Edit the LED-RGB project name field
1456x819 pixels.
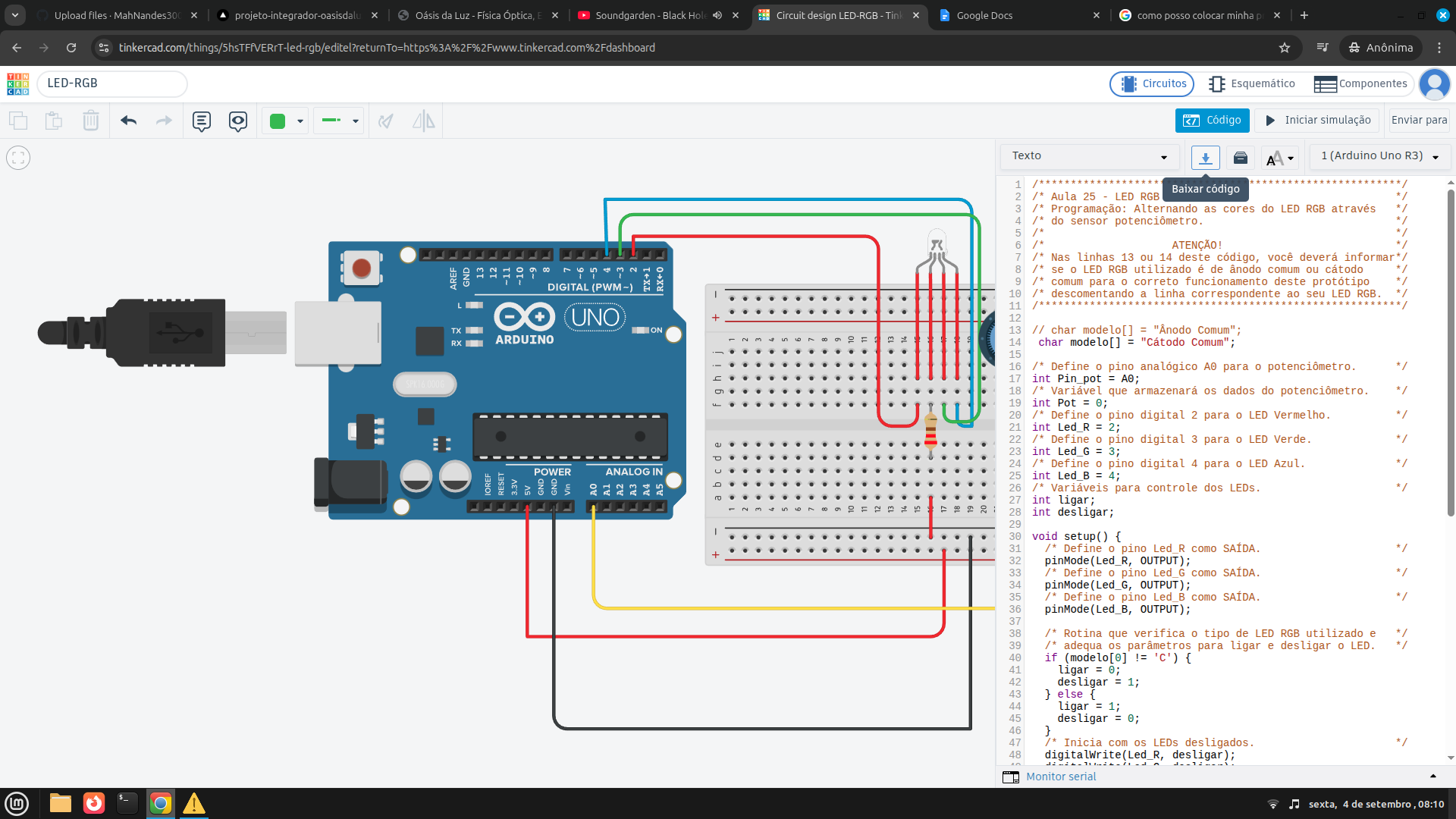(x=112, y=83)
